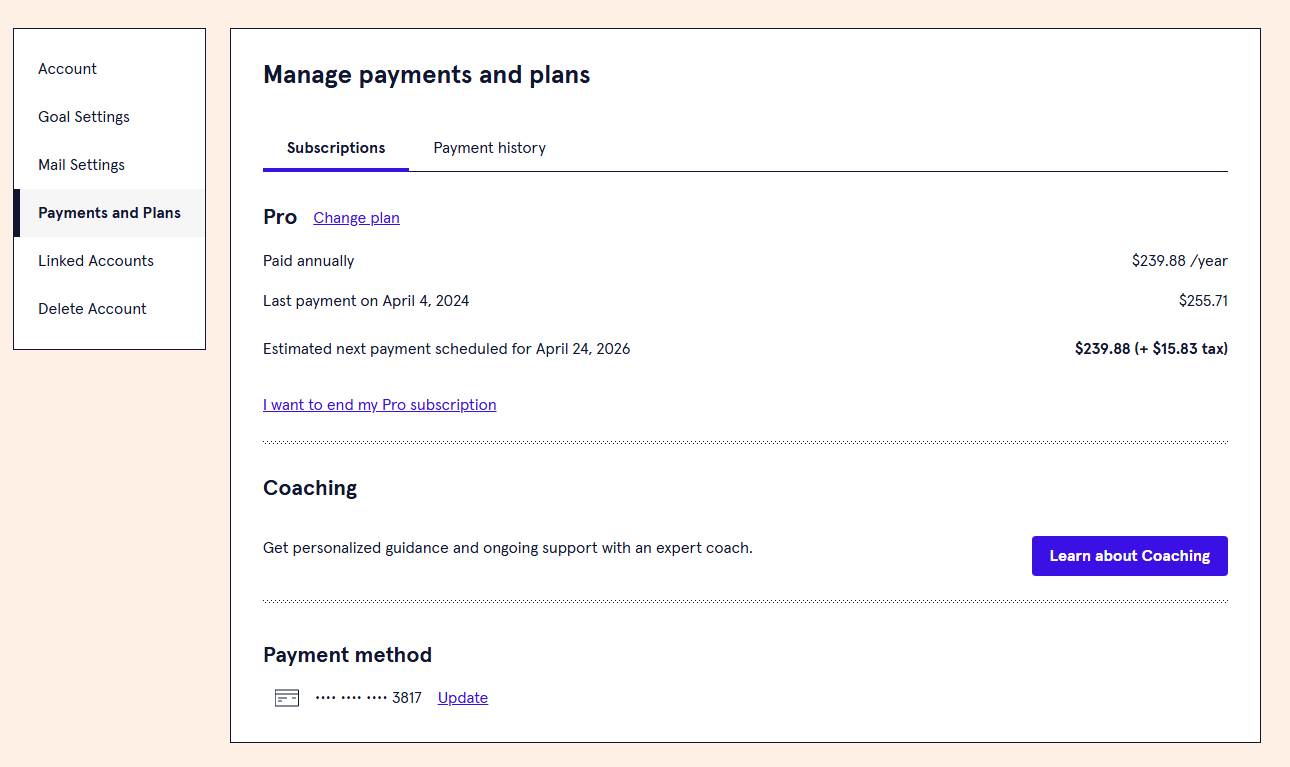Click the Pro plan heading
This screenshot has width=1290, height=767.
280,217
